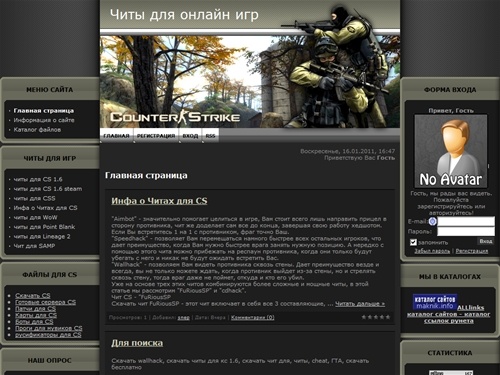Screen dimensions: 500x375
Task: Open the Для поиска article title
Action: click(137, 343)
